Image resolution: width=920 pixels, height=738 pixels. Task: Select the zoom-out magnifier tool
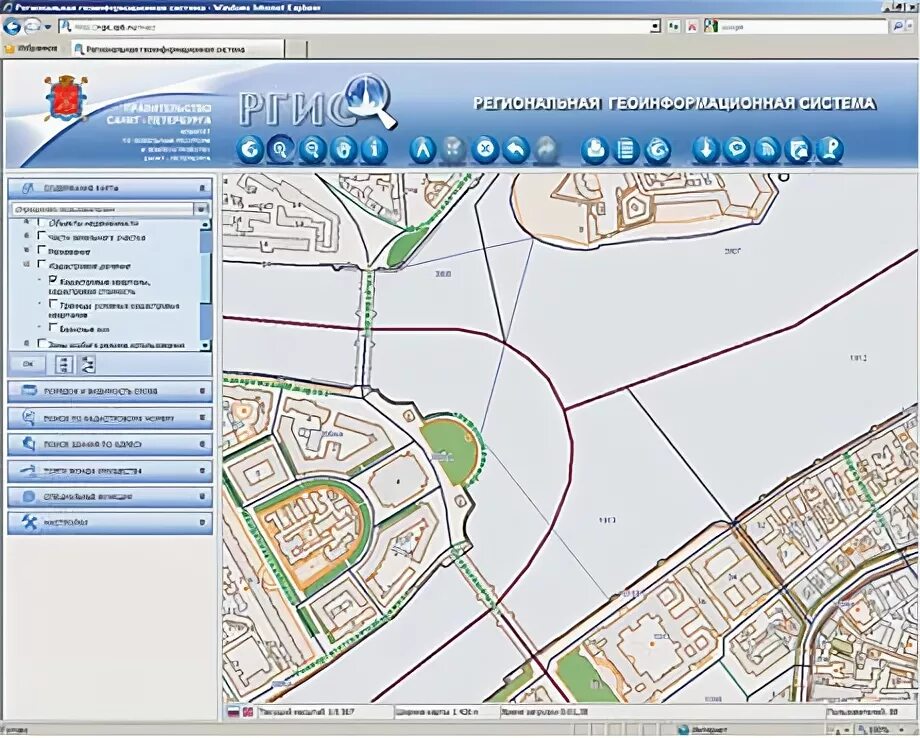[x=312, y=149]
